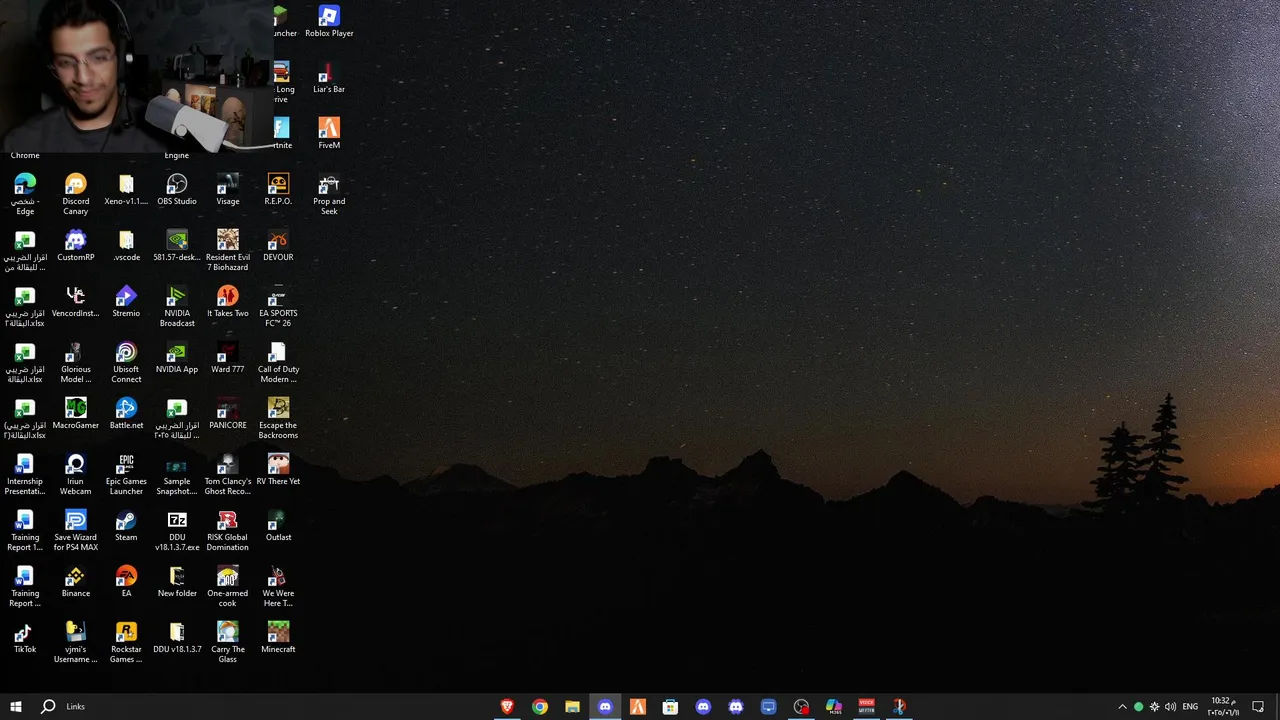Open Liar's Bar desktop shortcut
Image resolution: width=1280 pixels, height=720 pixels.
pos(329,78)
